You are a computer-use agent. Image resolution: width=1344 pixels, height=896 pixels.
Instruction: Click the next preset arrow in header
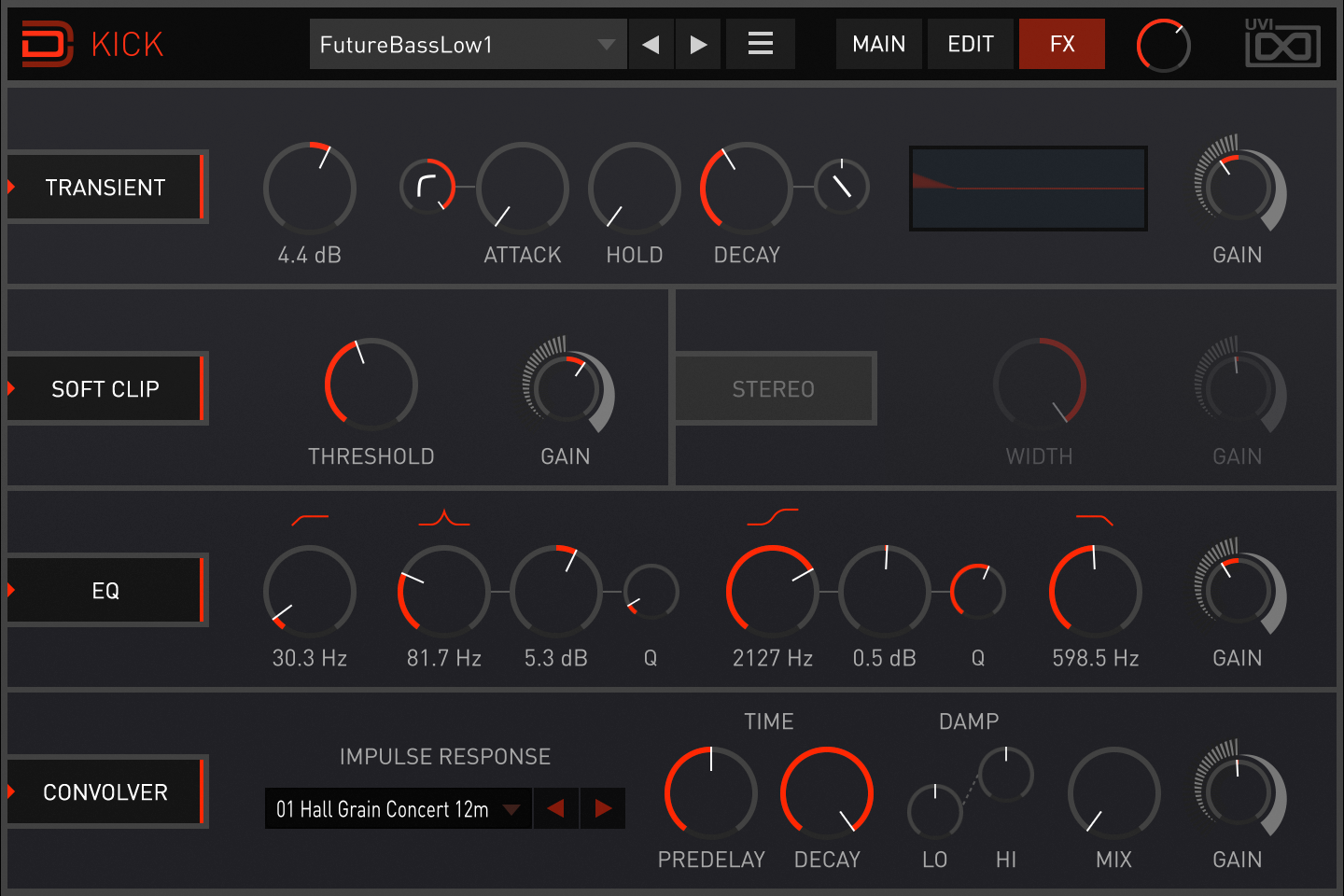pyautogui.click(x=697, y=44)
